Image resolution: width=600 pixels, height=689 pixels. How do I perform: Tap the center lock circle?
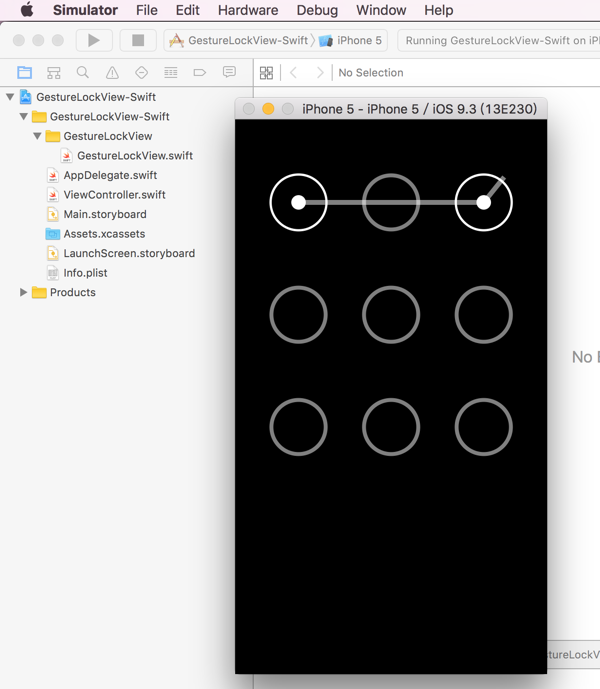tap(391, 315)
